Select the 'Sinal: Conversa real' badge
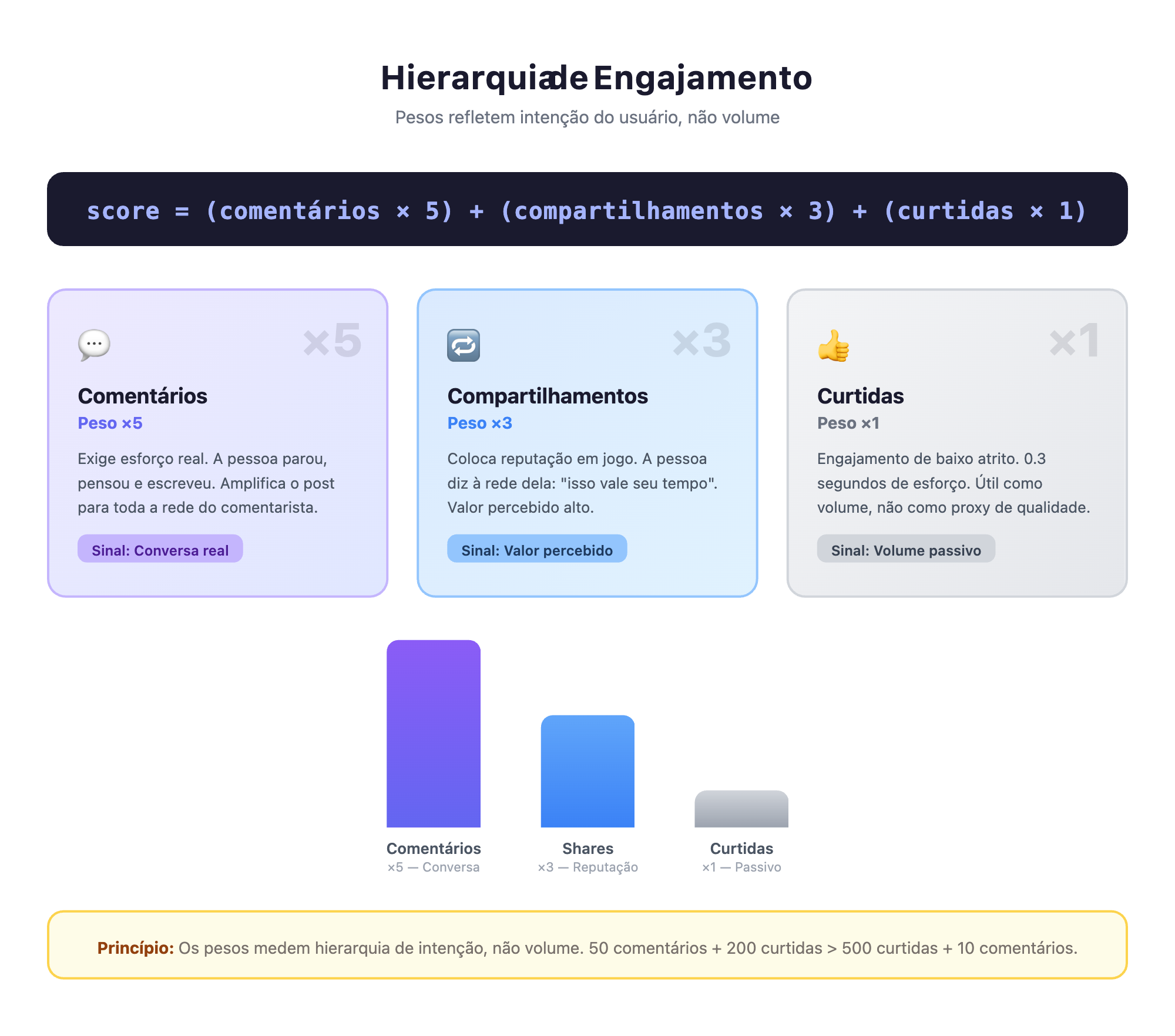1175x1036 pixels. coord(160,549)
